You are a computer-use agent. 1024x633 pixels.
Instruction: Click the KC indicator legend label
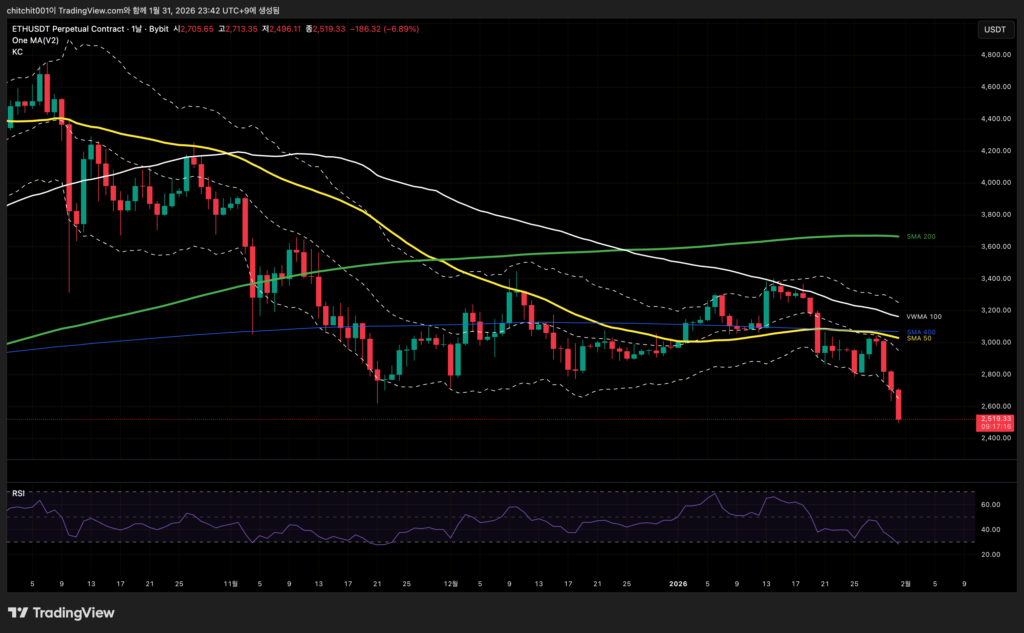coord(16,52)
